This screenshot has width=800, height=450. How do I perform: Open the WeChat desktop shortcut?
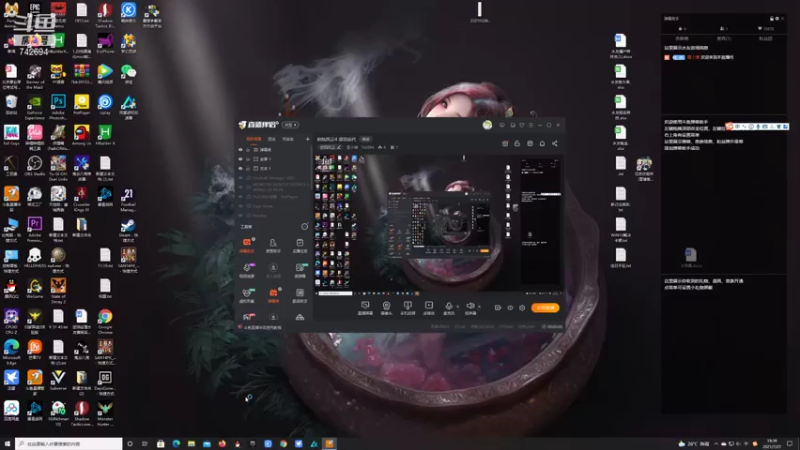(129, 75)
